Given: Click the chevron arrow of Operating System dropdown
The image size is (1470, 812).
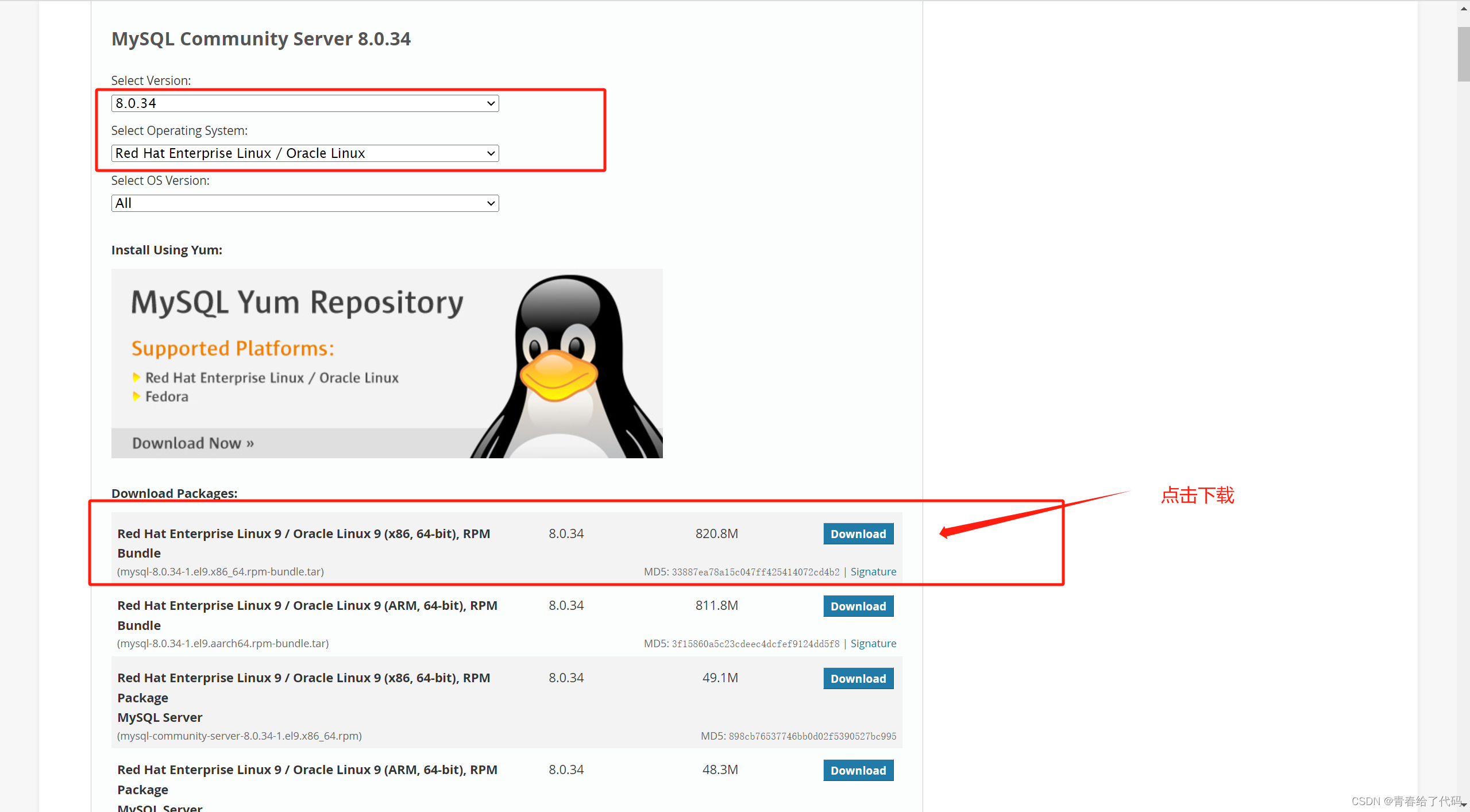Looking at the screenshot, I should [491, 153].
